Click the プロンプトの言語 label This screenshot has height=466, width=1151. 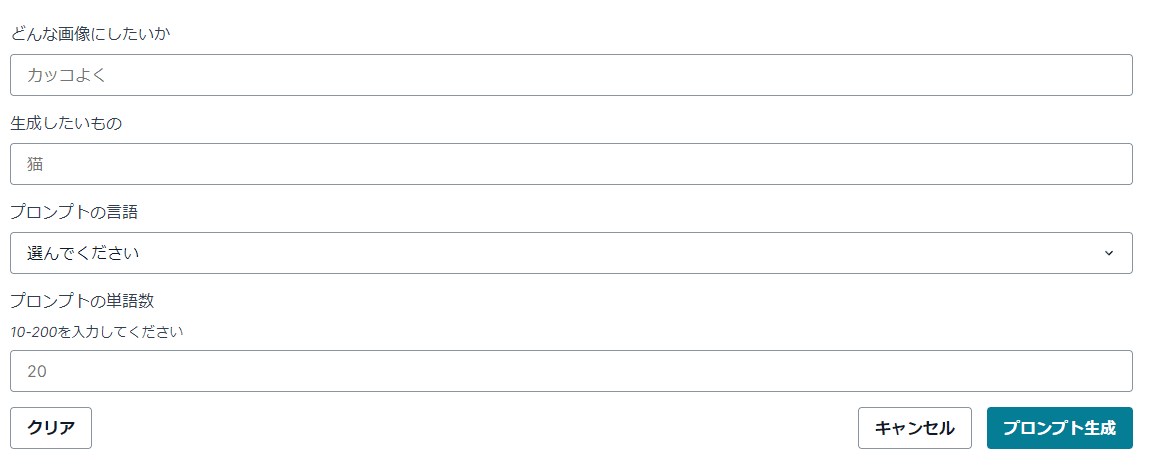point(74,212)
